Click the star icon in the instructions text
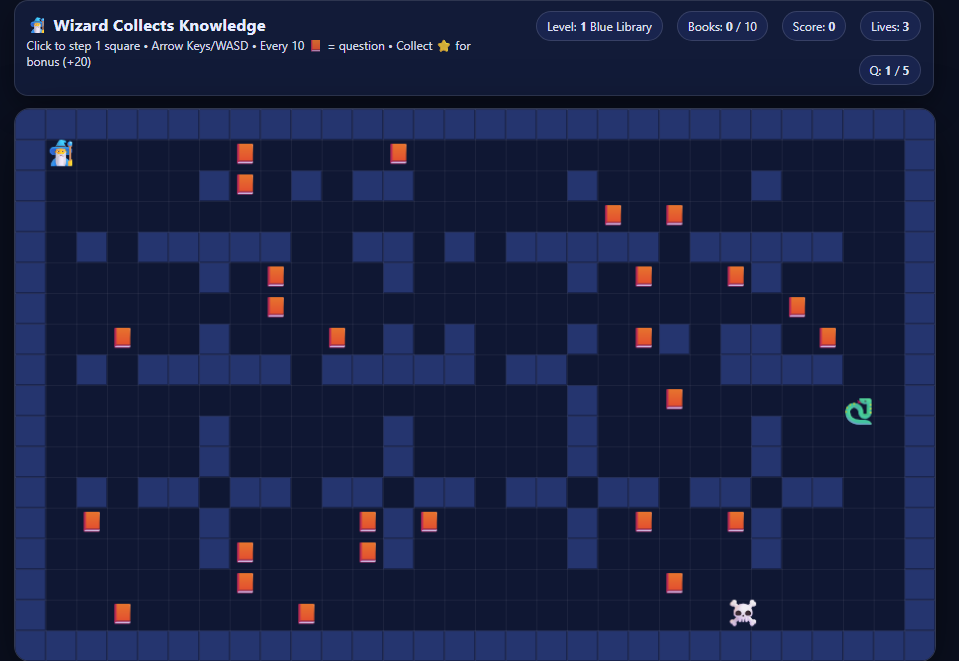The image size is (959, 661). pyautogui.click(x=444, y=46)
